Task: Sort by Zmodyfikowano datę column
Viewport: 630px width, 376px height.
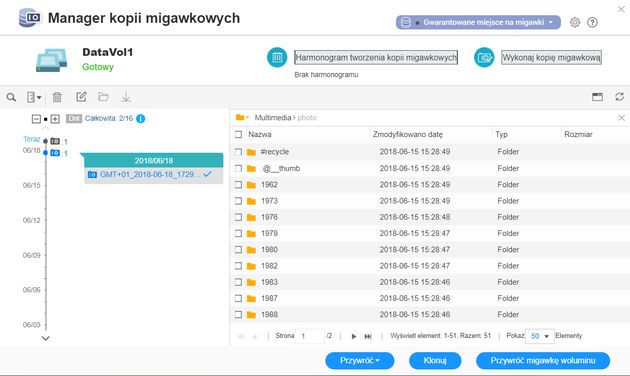Action: [x=407, y=134]
